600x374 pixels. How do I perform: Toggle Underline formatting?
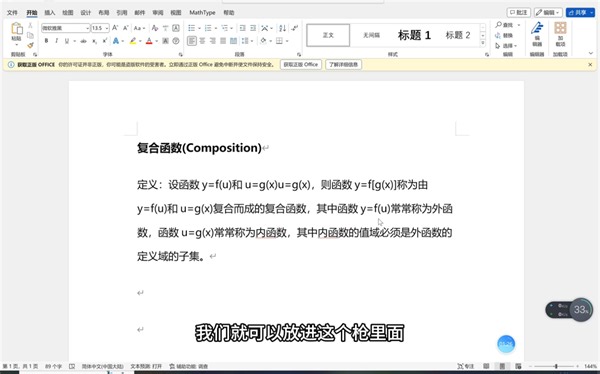coord(67,41)
